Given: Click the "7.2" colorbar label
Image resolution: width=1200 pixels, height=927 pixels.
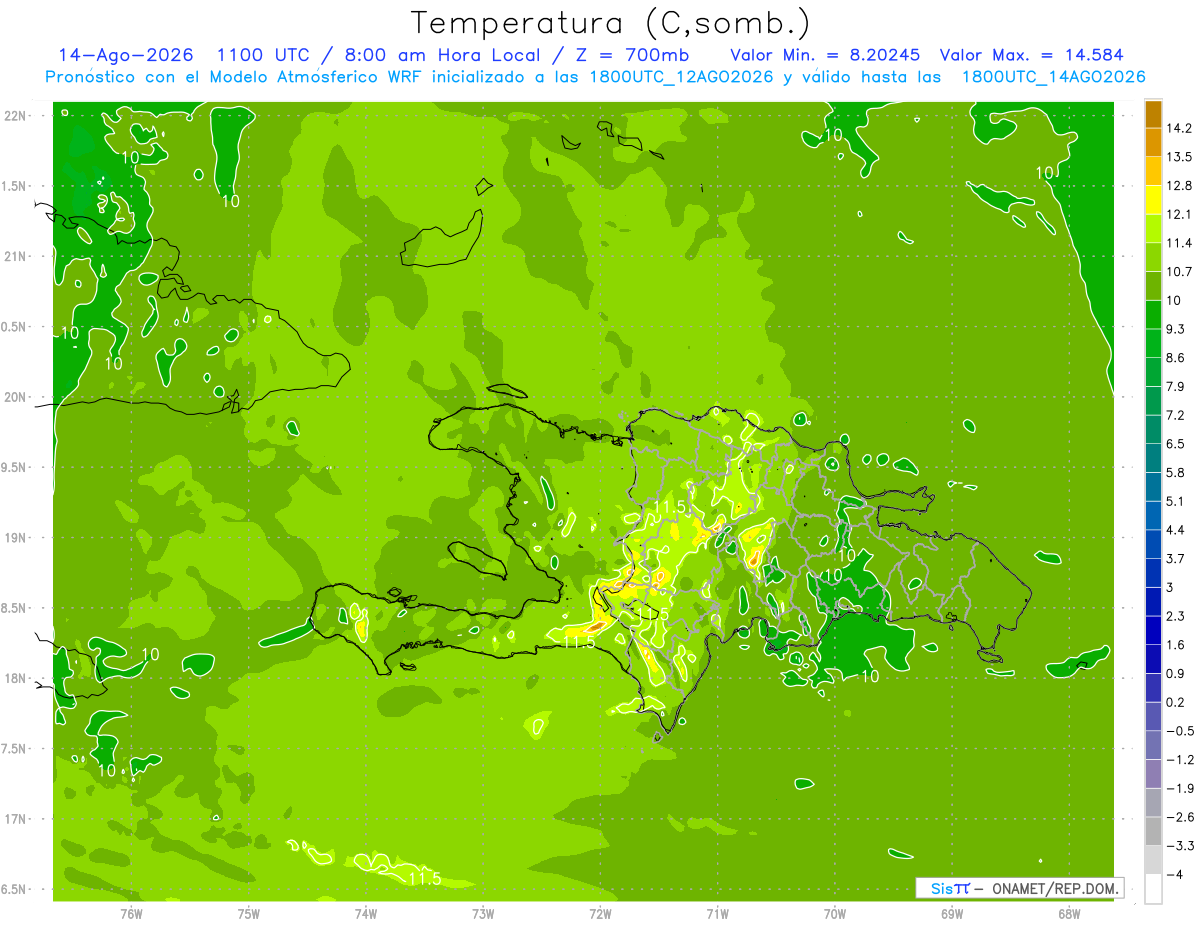Looking at the screenshot, I should (x=1176, y=415).
